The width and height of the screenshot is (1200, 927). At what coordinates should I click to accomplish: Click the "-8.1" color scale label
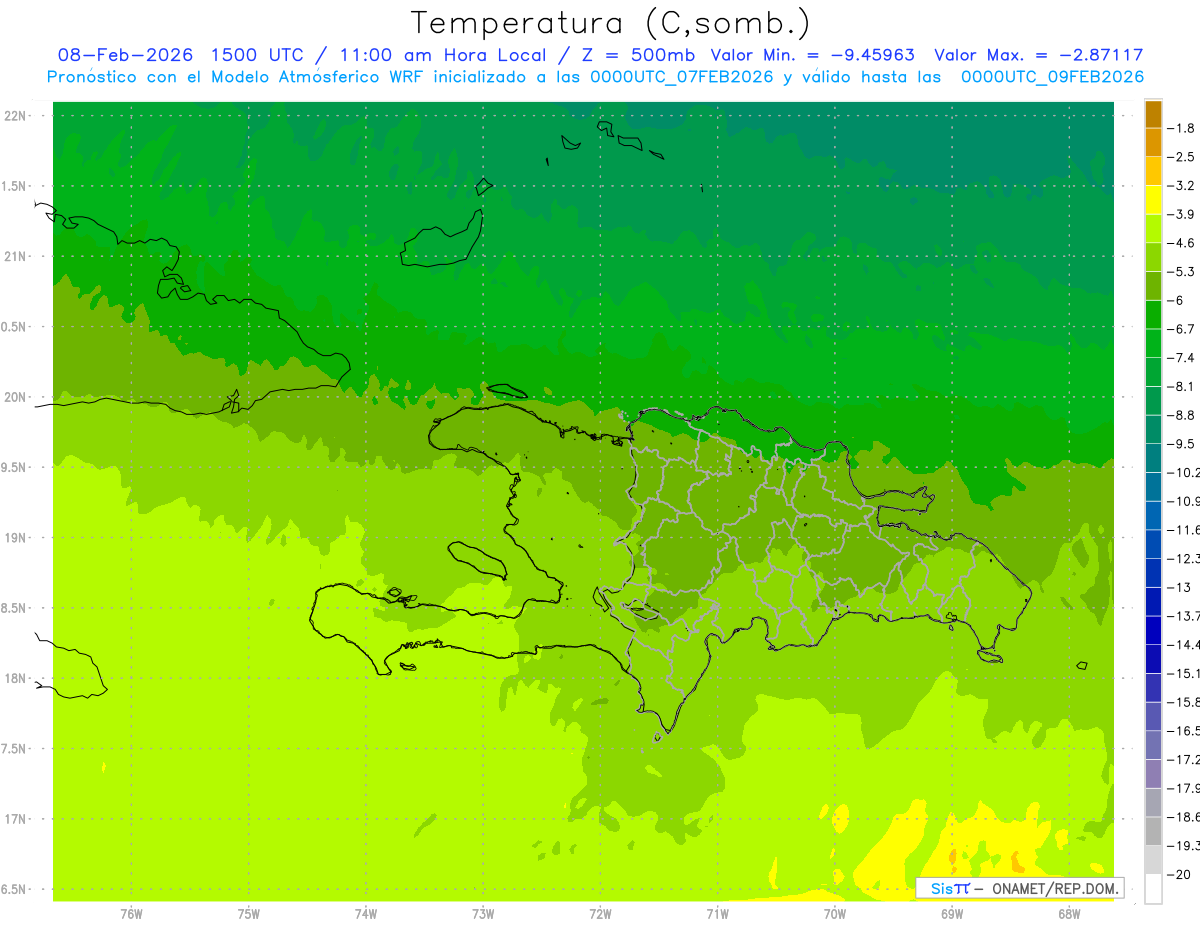[x=1183, y=386]
